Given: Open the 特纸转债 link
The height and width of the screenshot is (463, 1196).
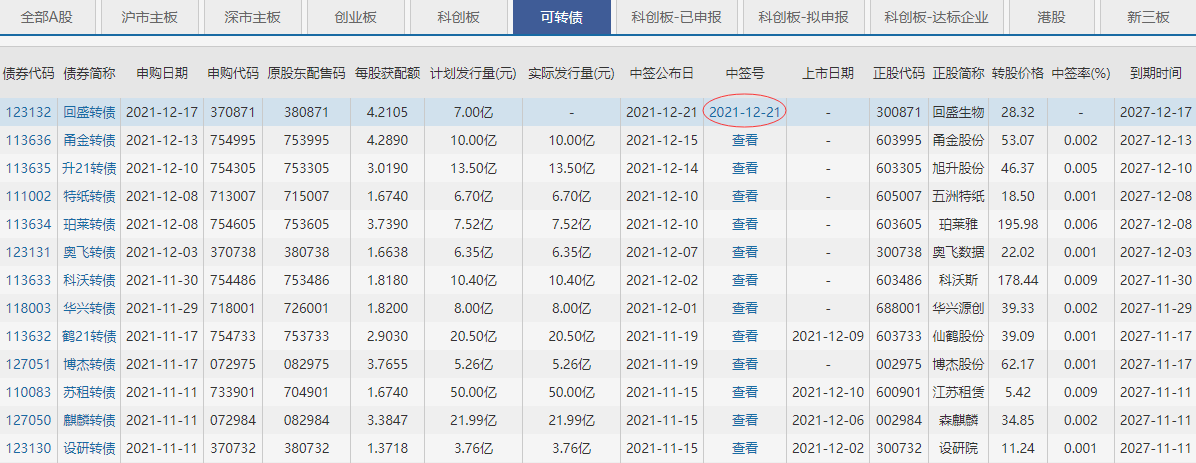Looking at the screenshot, I should click(x=89, y=196).
